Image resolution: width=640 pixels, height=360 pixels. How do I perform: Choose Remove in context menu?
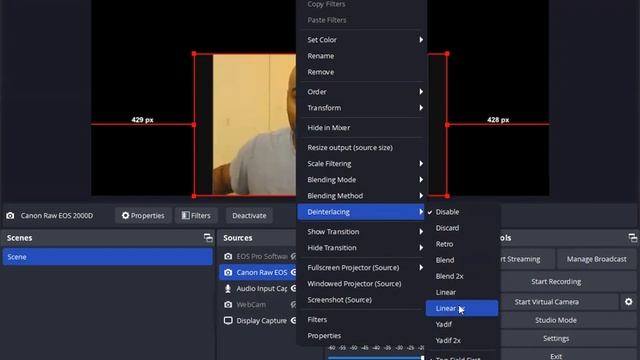pos(361,72)
